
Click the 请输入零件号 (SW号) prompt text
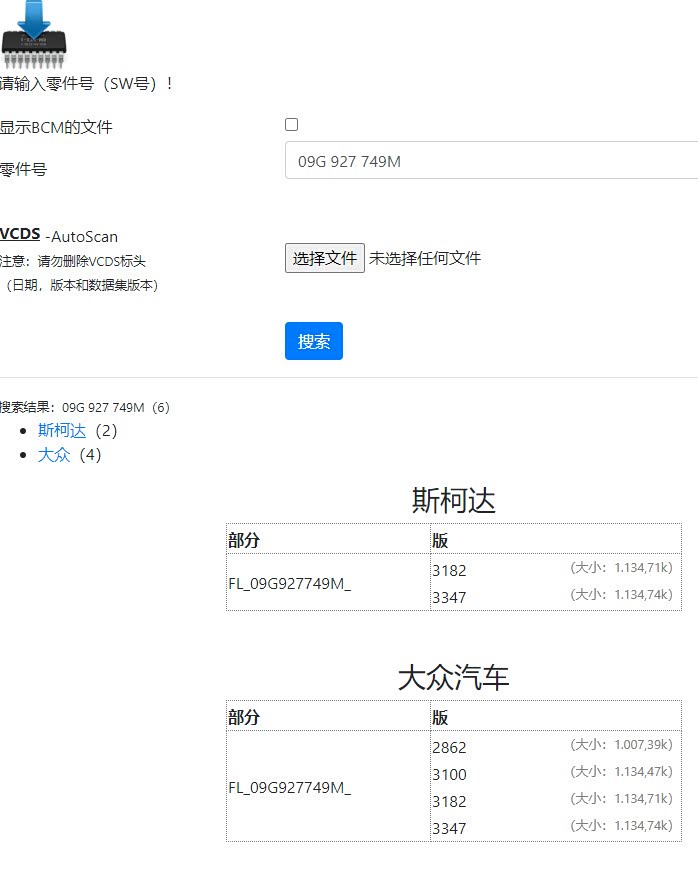[87, 83]
